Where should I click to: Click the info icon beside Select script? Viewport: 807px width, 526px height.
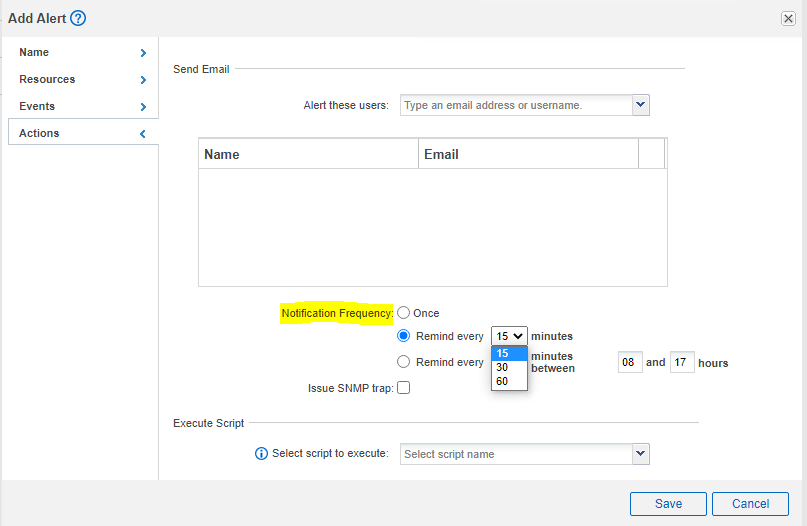point(262,453)
